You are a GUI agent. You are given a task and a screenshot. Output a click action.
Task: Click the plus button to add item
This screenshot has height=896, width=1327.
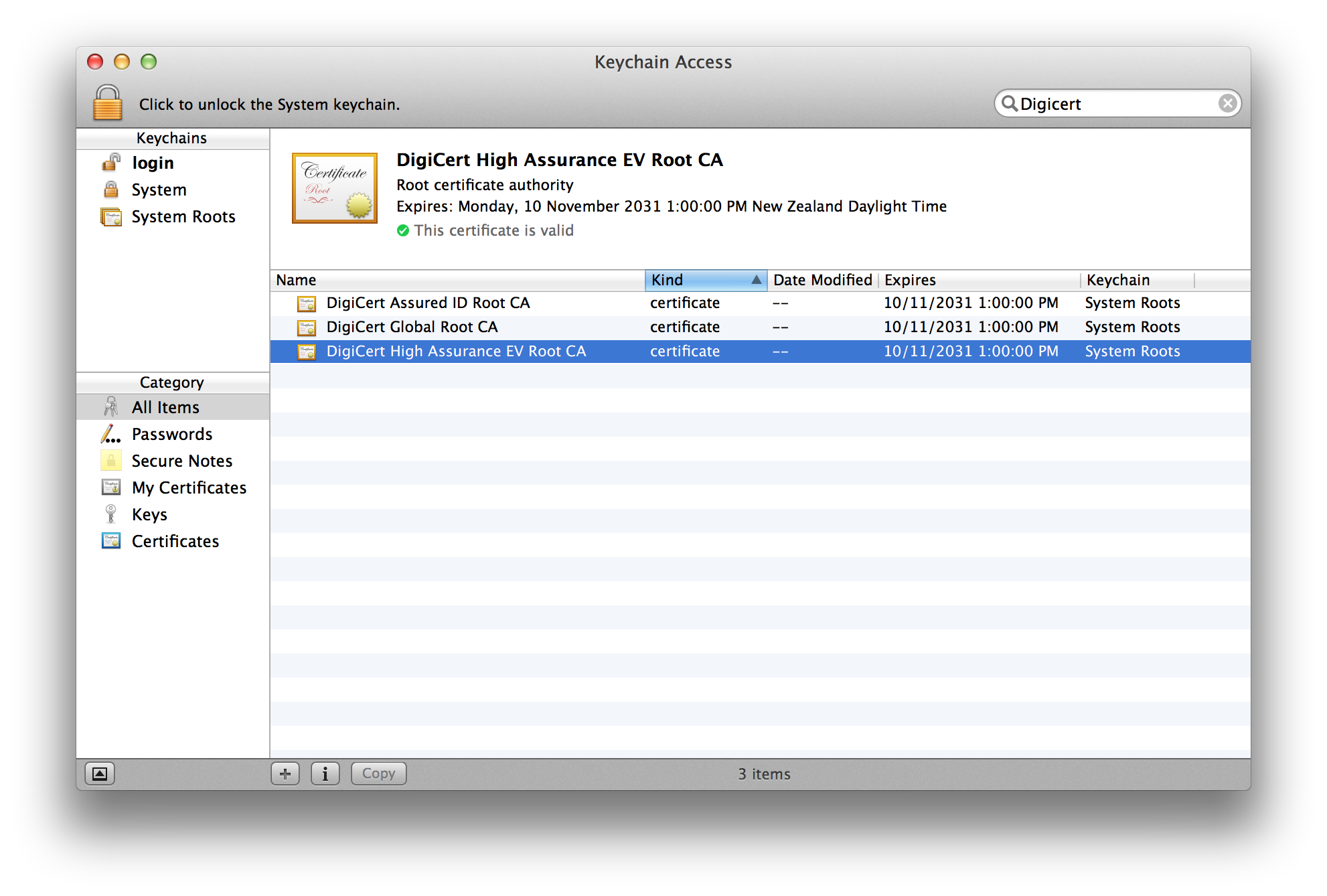(x=285, y=773)
